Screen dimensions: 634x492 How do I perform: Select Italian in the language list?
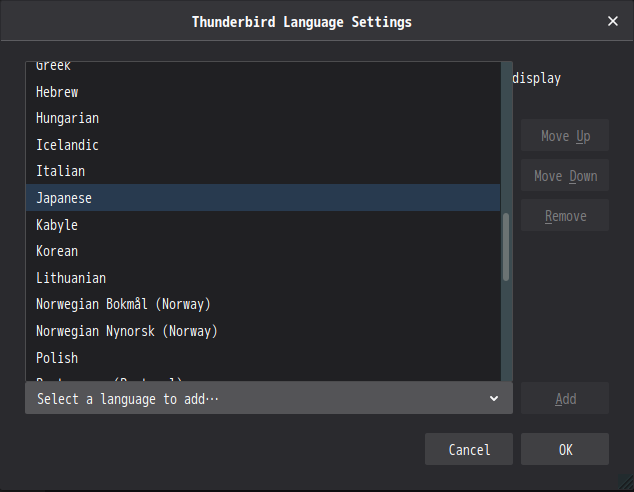point(263,171)
